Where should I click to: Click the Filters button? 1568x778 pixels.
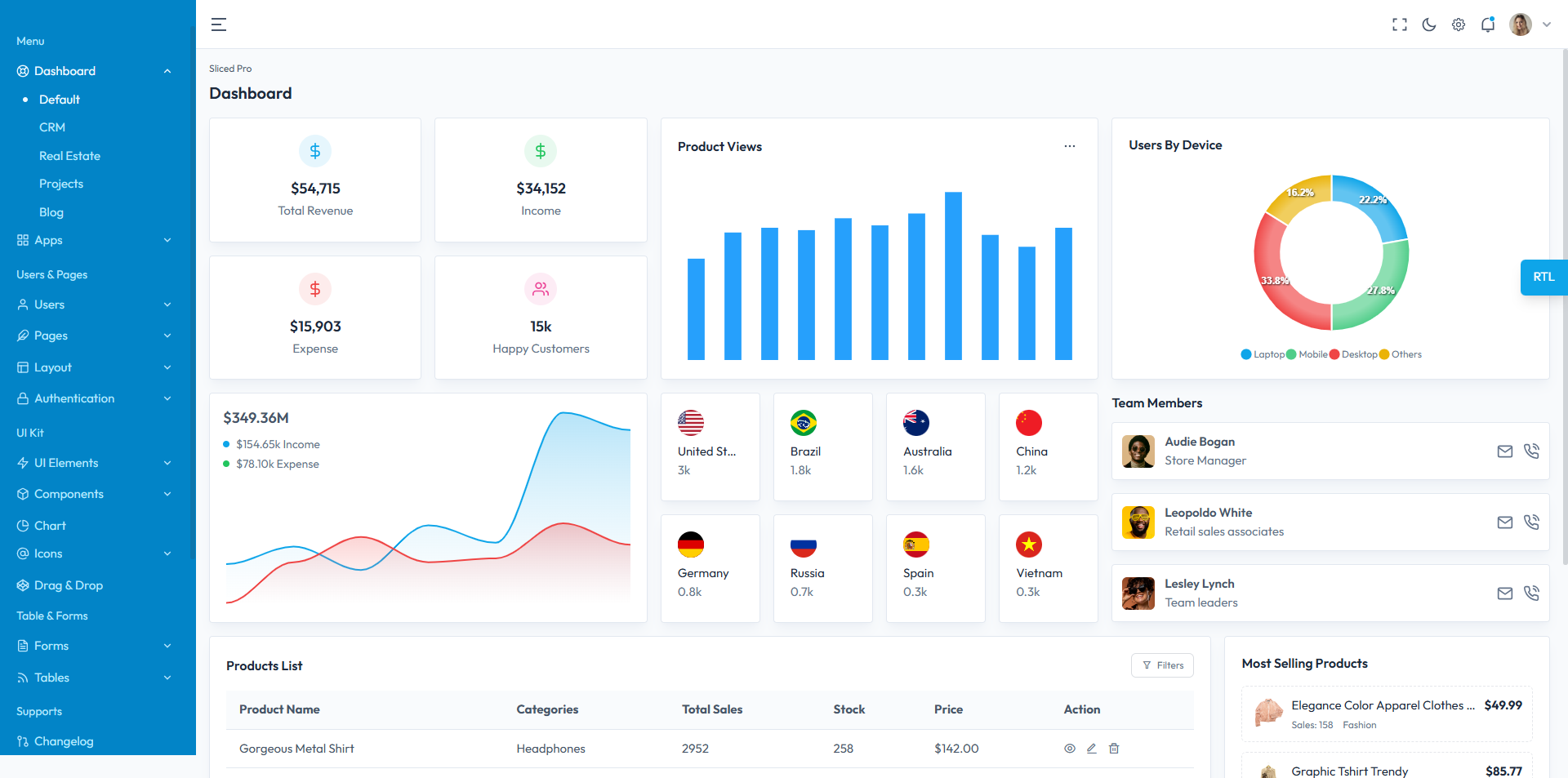point(1162,665)
